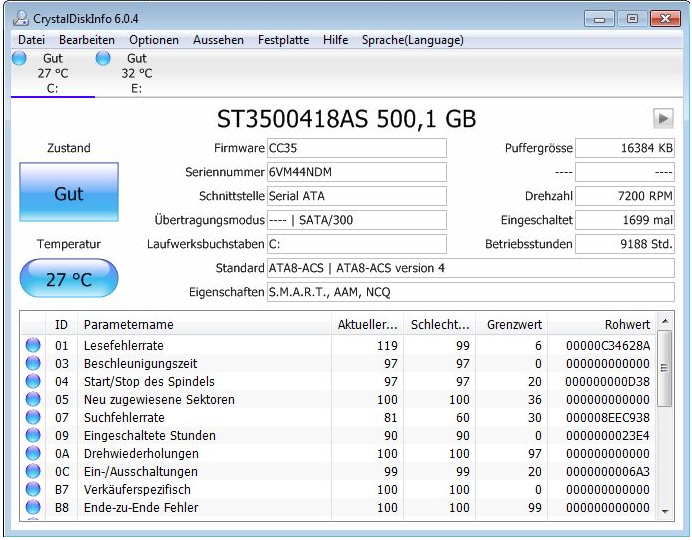
Task: Click the Standard field ATA8-ACS
Action: [470, 268]
